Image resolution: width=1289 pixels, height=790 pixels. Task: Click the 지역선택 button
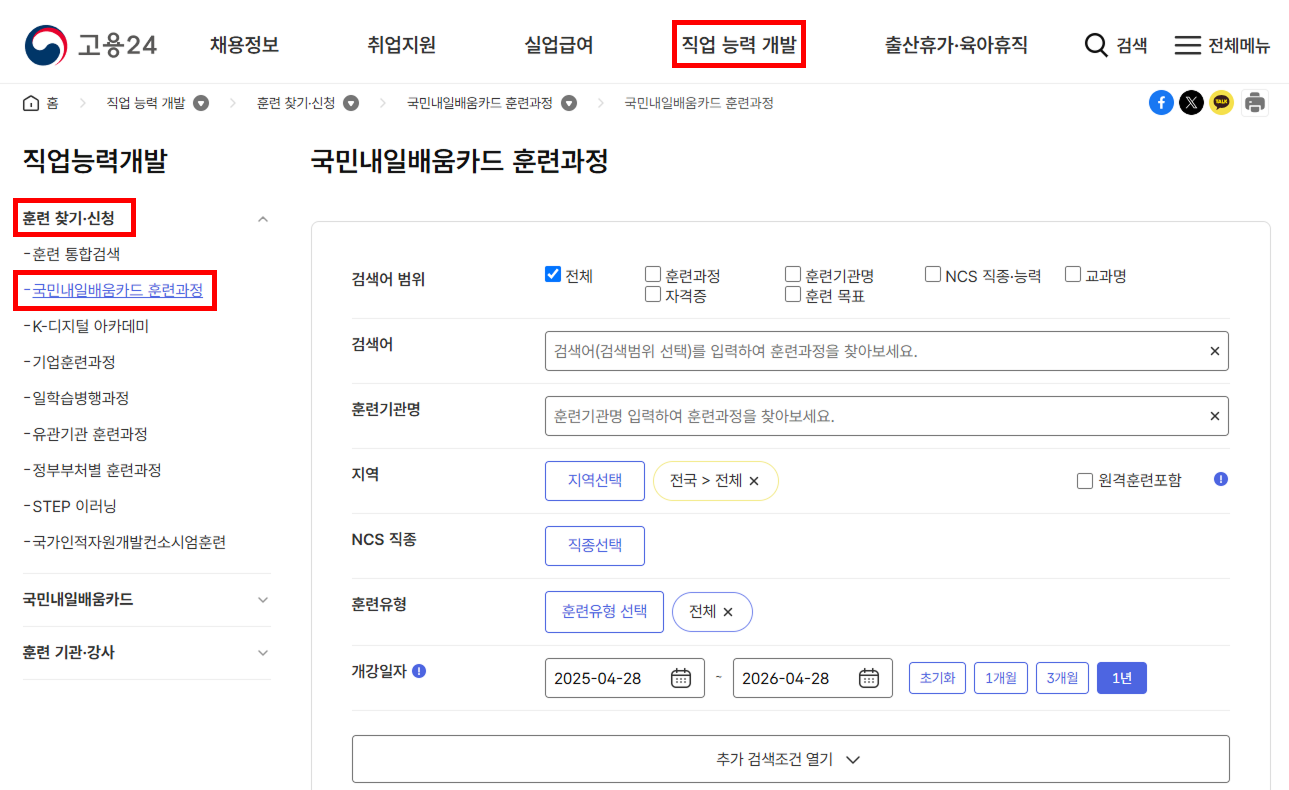(x=595, y=481)
